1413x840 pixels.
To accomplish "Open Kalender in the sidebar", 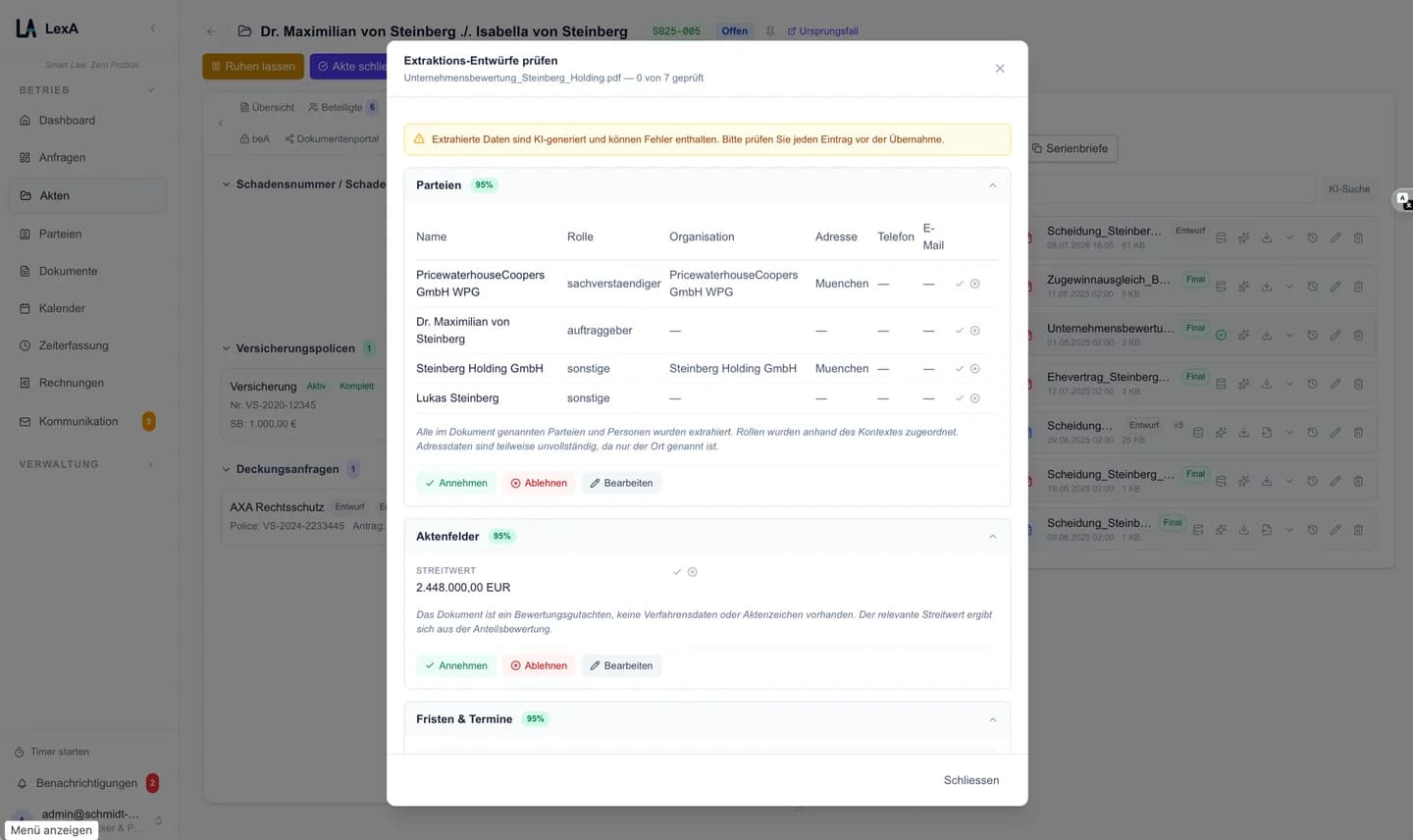I will pyautogui.click(x=86, y=308).
